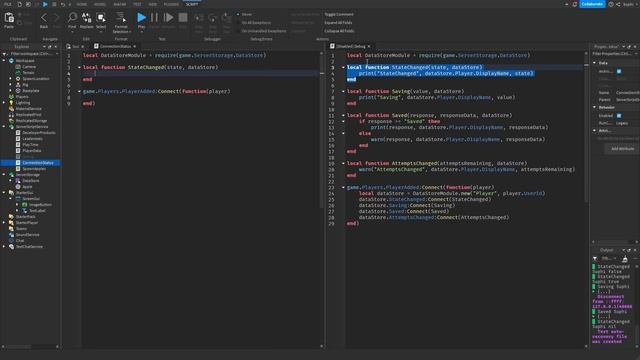The width and height of the screenshot is (640, 360).
Task: Click Step Into debugger icon
Action: 199,18
